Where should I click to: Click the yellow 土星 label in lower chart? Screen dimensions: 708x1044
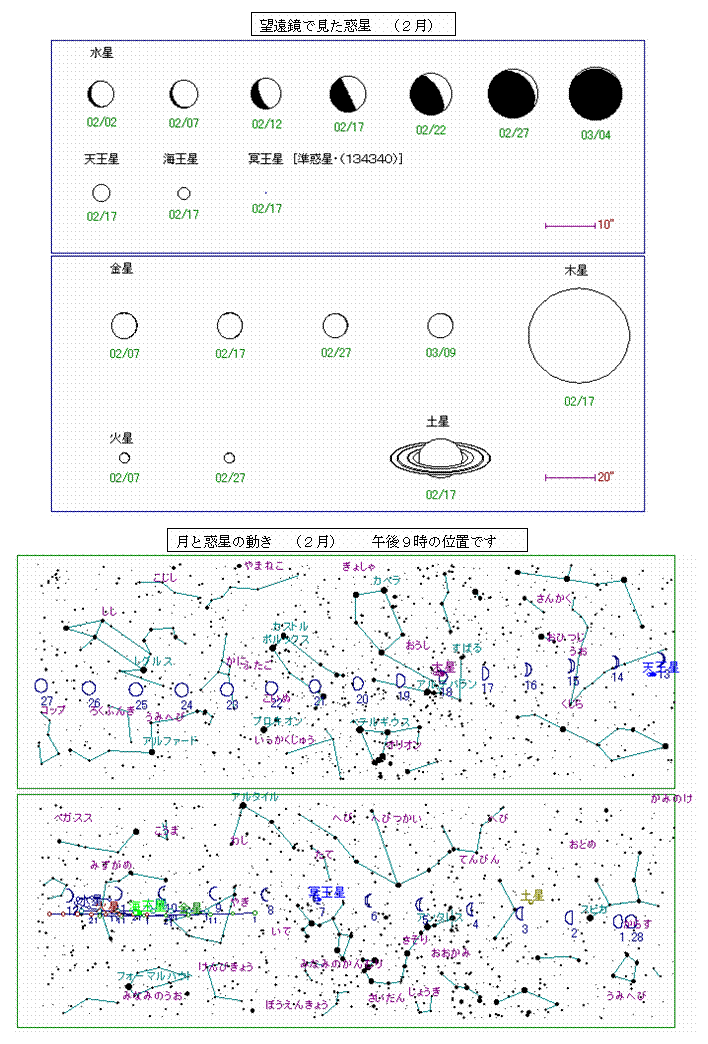tap(532, 896)
